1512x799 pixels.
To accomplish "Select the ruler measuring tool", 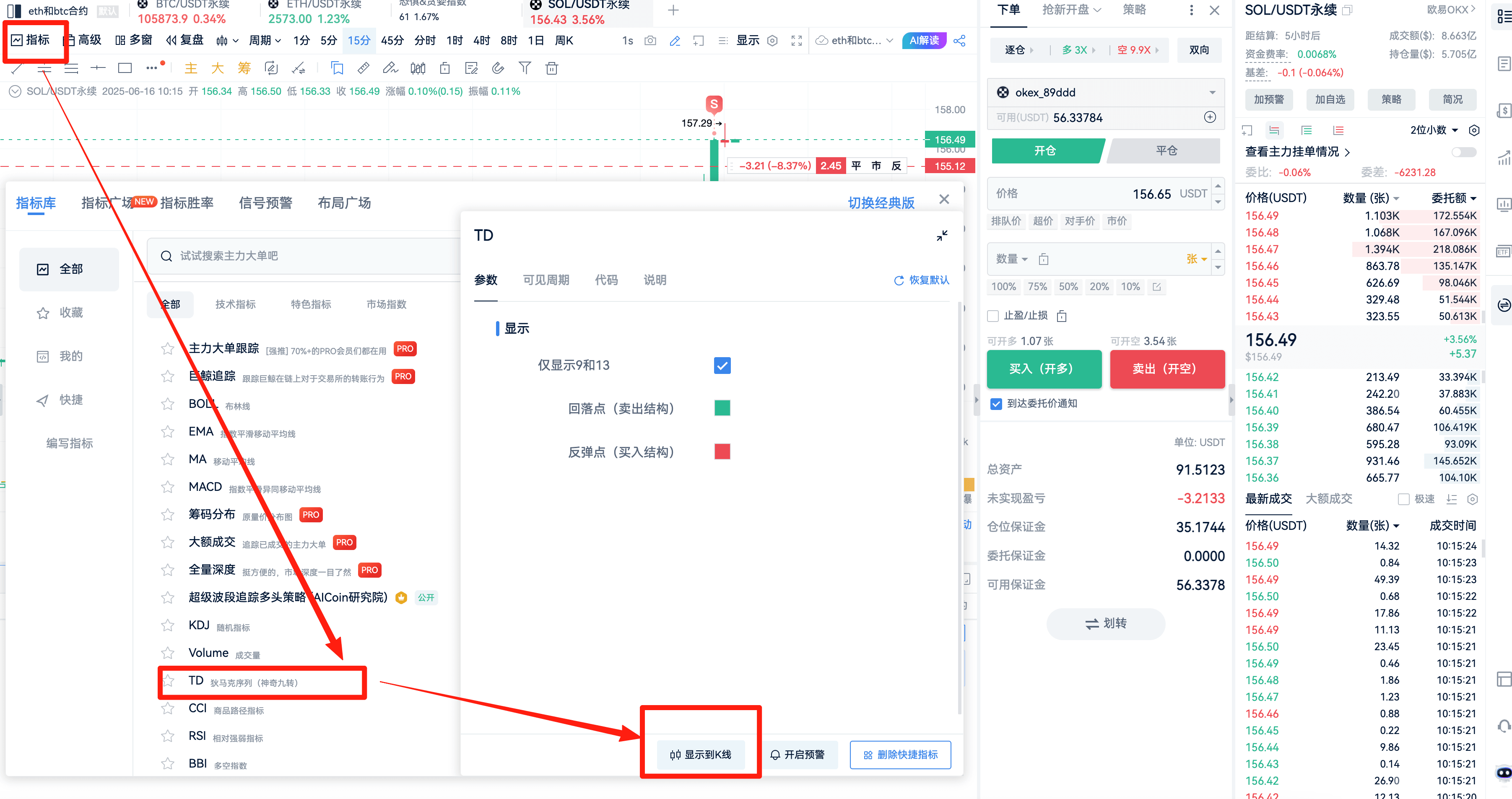I will pos(364,68).
